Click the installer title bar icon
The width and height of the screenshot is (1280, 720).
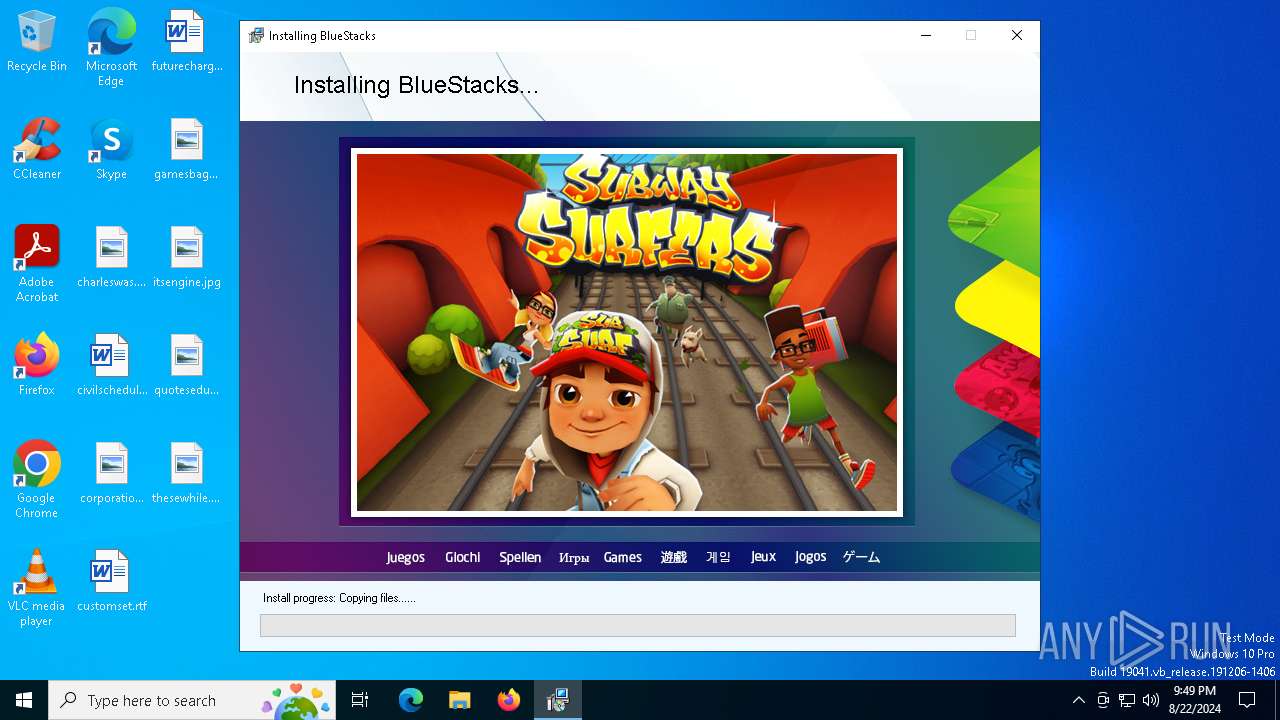click(257, 35)
